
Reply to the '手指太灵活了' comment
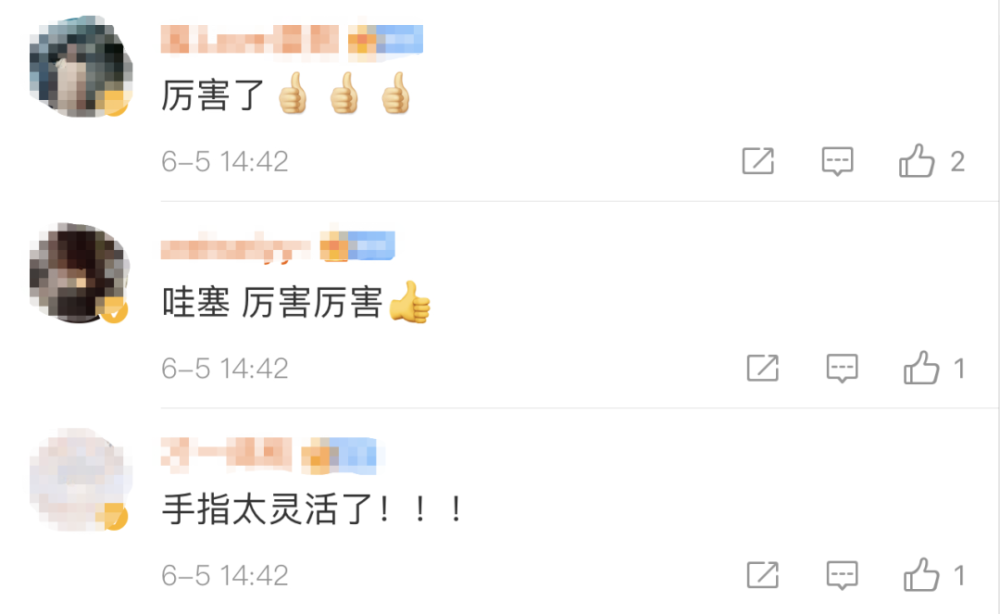[x=842, y=576]
